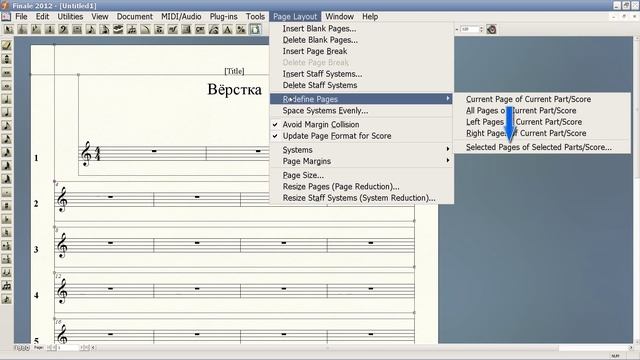
Task: Select the Measure tool icon
Action: pyautogui.click(x=77, y=29)
